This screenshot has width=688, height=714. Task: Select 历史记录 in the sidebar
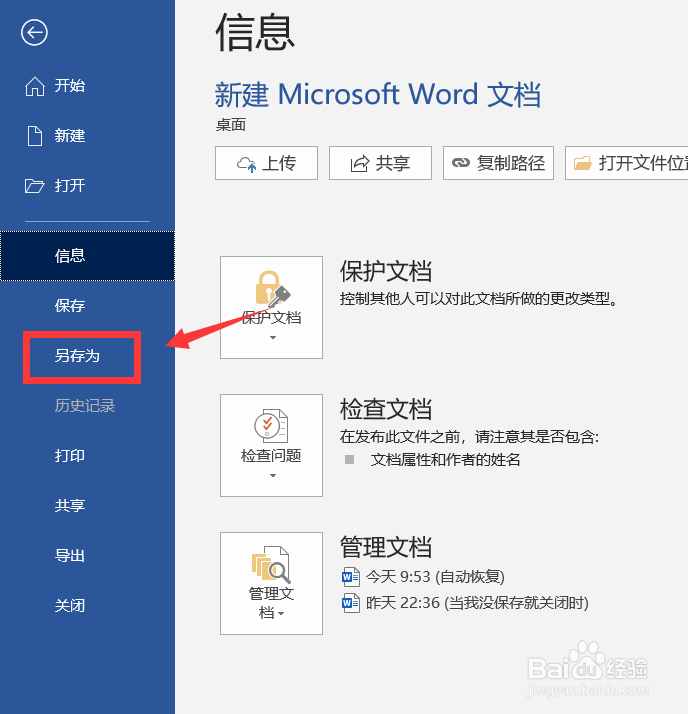(85, 406)
